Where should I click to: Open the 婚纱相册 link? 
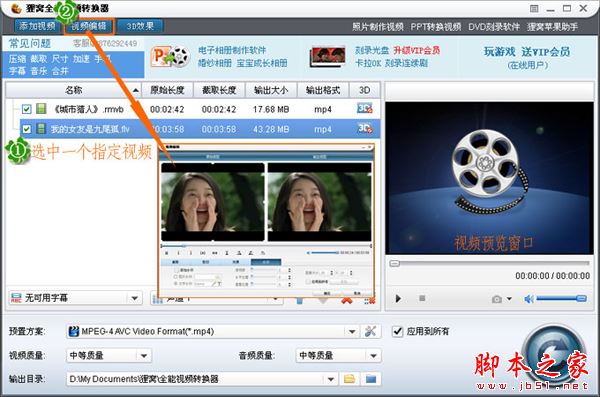pyautogui.click(x=215, y=63)
